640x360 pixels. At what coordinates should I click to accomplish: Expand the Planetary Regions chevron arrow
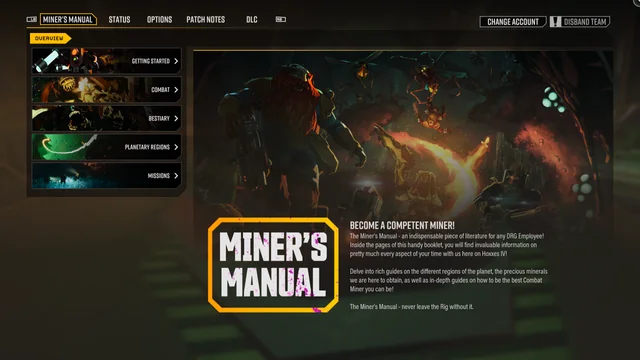click(x=176, y=147)
